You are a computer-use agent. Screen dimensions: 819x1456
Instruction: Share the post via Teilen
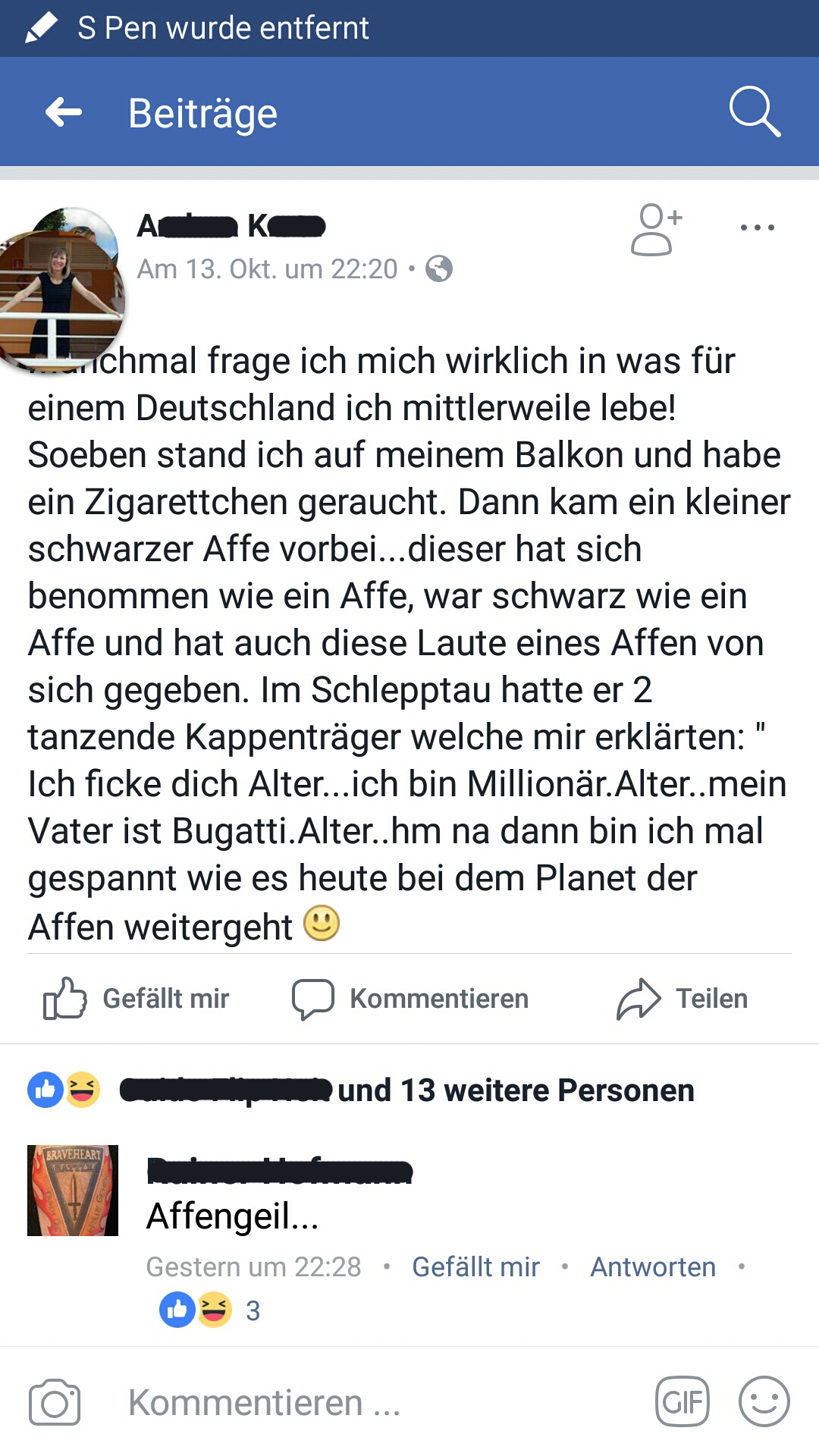[682, 998]
